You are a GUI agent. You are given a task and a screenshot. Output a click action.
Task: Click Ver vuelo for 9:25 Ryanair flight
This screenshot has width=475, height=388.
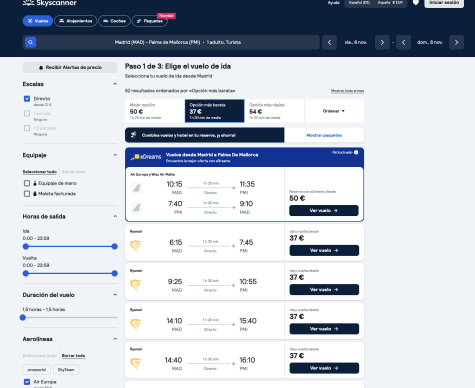324,290
